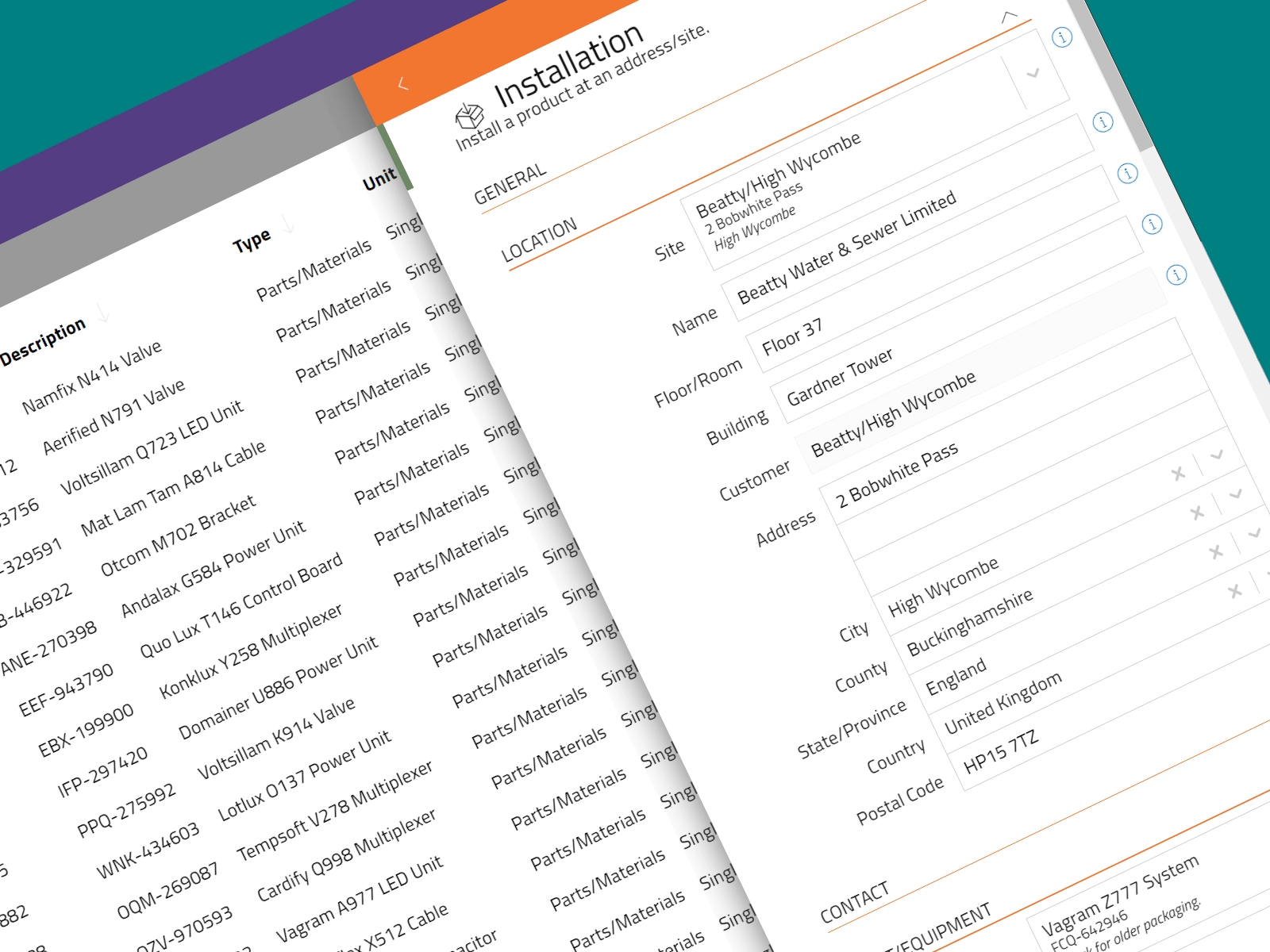The width and height of the screenshot is (1270, 952).
Task: Click the product code EBX-199900
Action: point(86,731)
